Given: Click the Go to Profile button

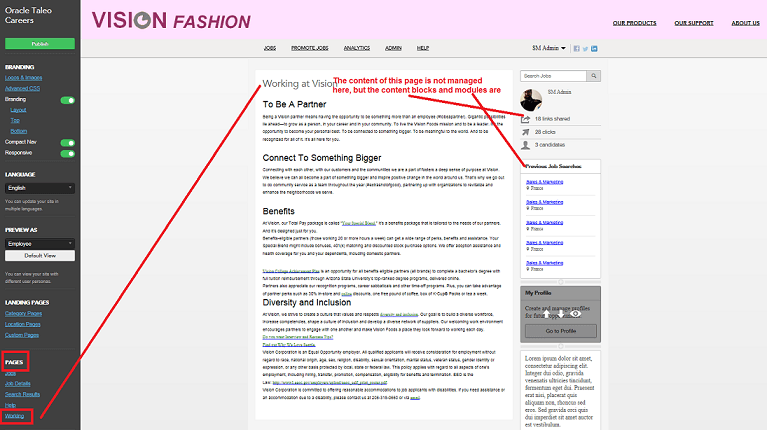Looking at the screenshot, I should coord(561,331).
